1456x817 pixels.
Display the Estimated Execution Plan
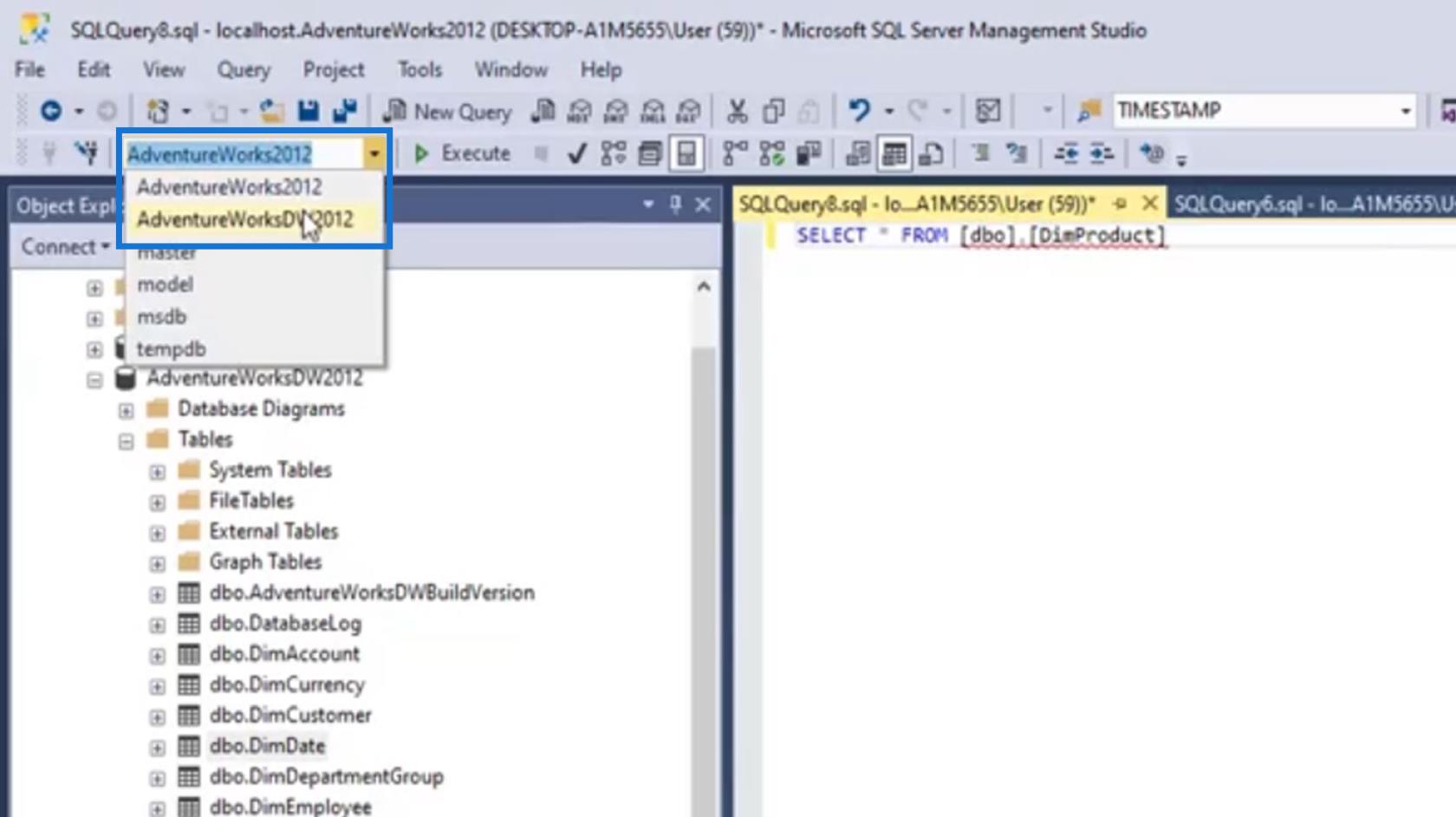point(614,154)
